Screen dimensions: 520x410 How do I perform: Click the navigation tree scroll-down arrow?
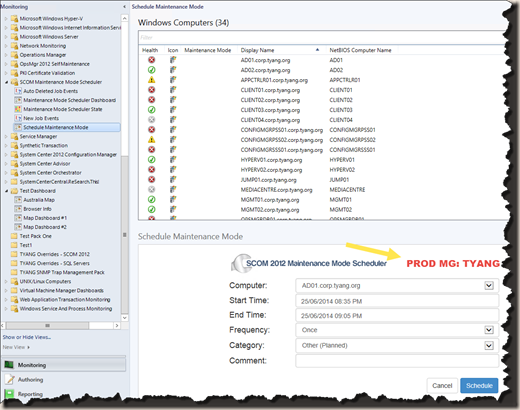pos(125,318)
